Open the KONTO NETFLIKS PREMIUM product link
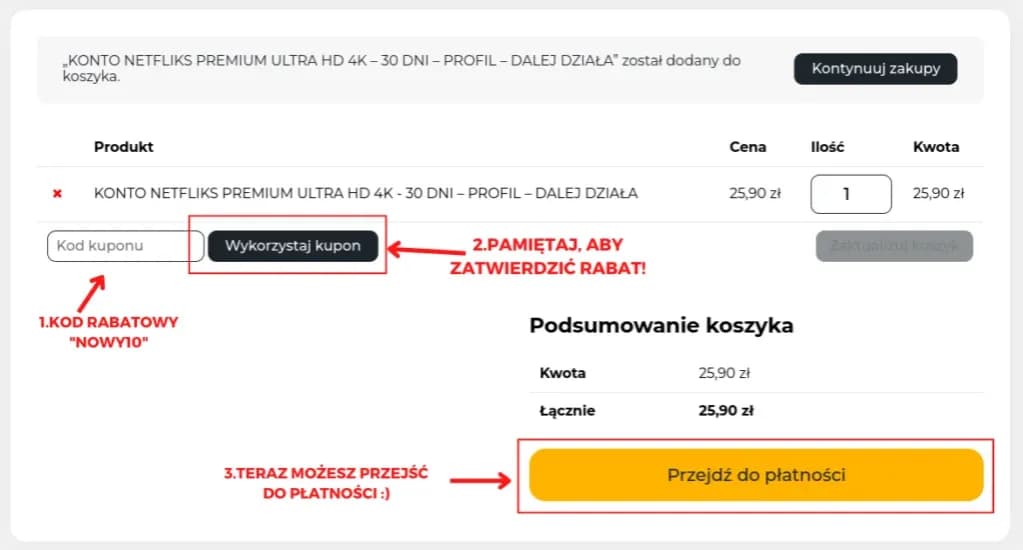Viewport: 1023px width, 550px height. (365, 193)
